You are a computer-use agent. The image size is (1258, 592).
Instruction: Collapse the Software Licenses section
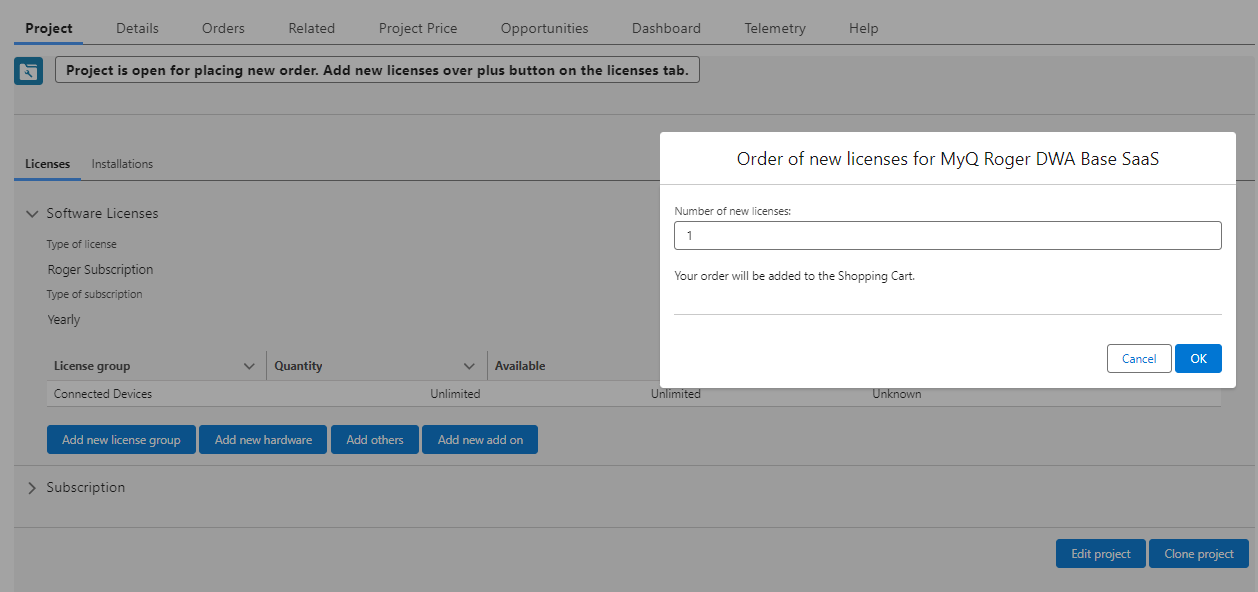pyautogui.click(x=32, y=213)
